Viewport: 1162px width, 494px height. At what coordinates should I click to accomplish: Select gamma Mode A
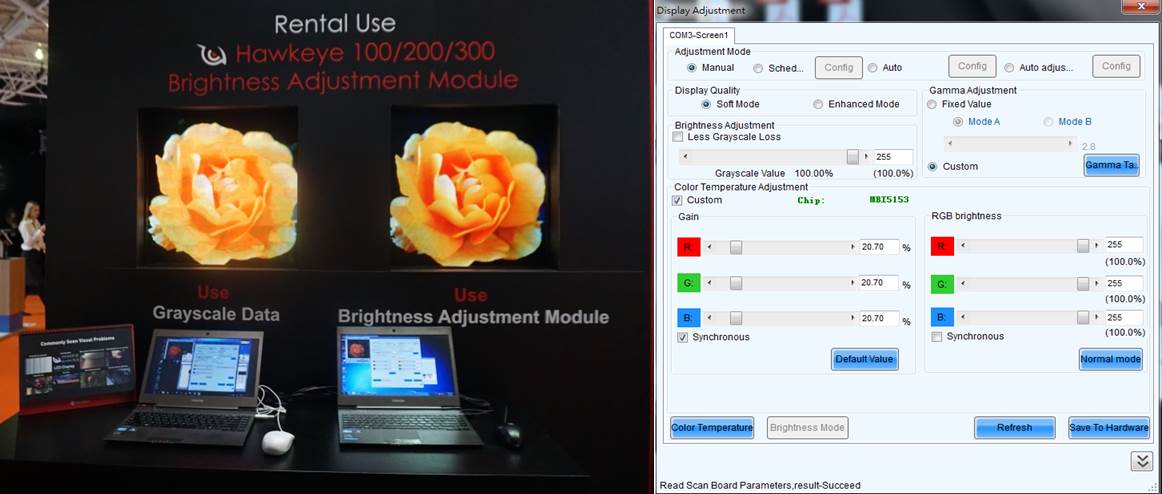(x=957, y=121)
